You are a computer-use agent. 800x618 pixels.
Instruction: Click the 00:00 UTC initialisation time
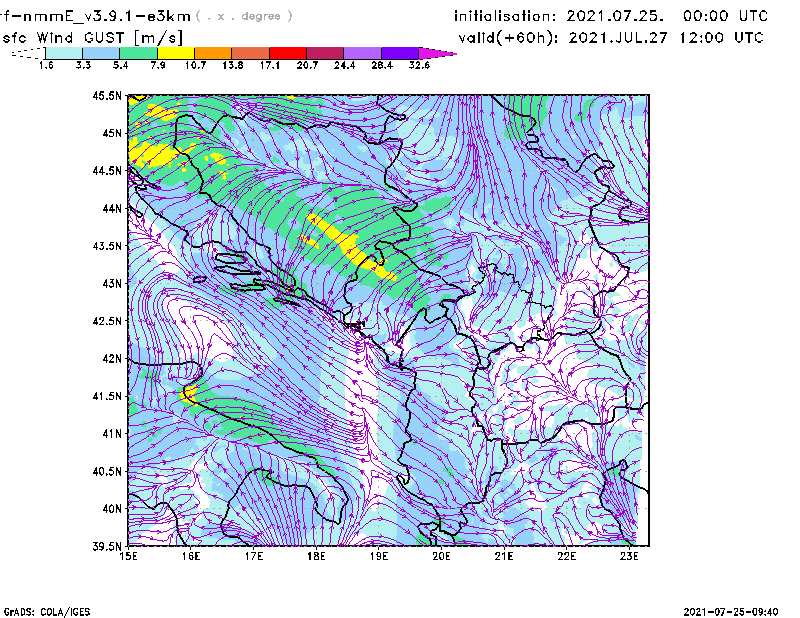click(725, 16)
